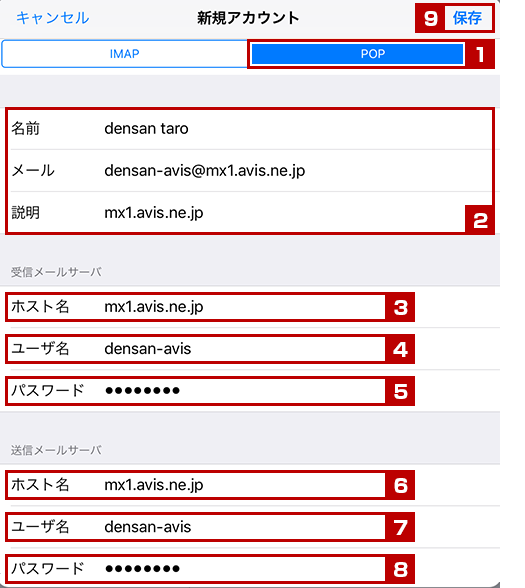Tap the キャンセル button
This screenshot has width=525, height=588.
[x=52, y=18]
